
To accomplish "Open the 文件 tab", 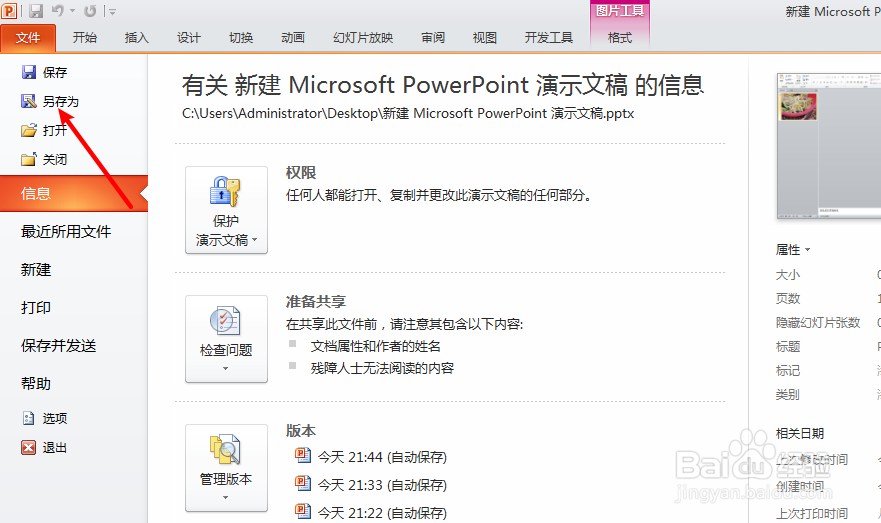I will tap(28, 38).
